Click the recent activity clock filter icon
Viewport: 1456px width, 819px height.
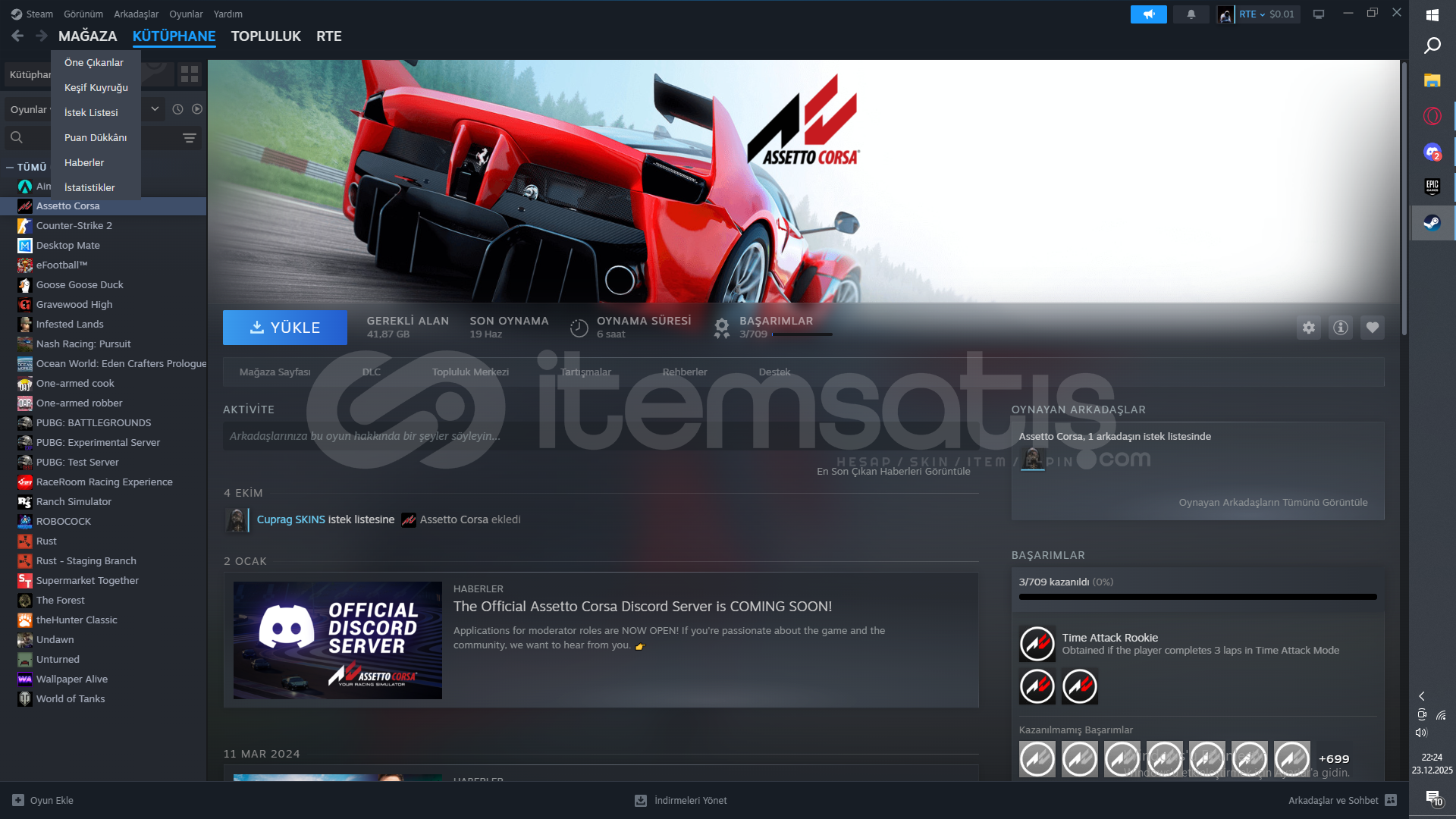(177, 109)
